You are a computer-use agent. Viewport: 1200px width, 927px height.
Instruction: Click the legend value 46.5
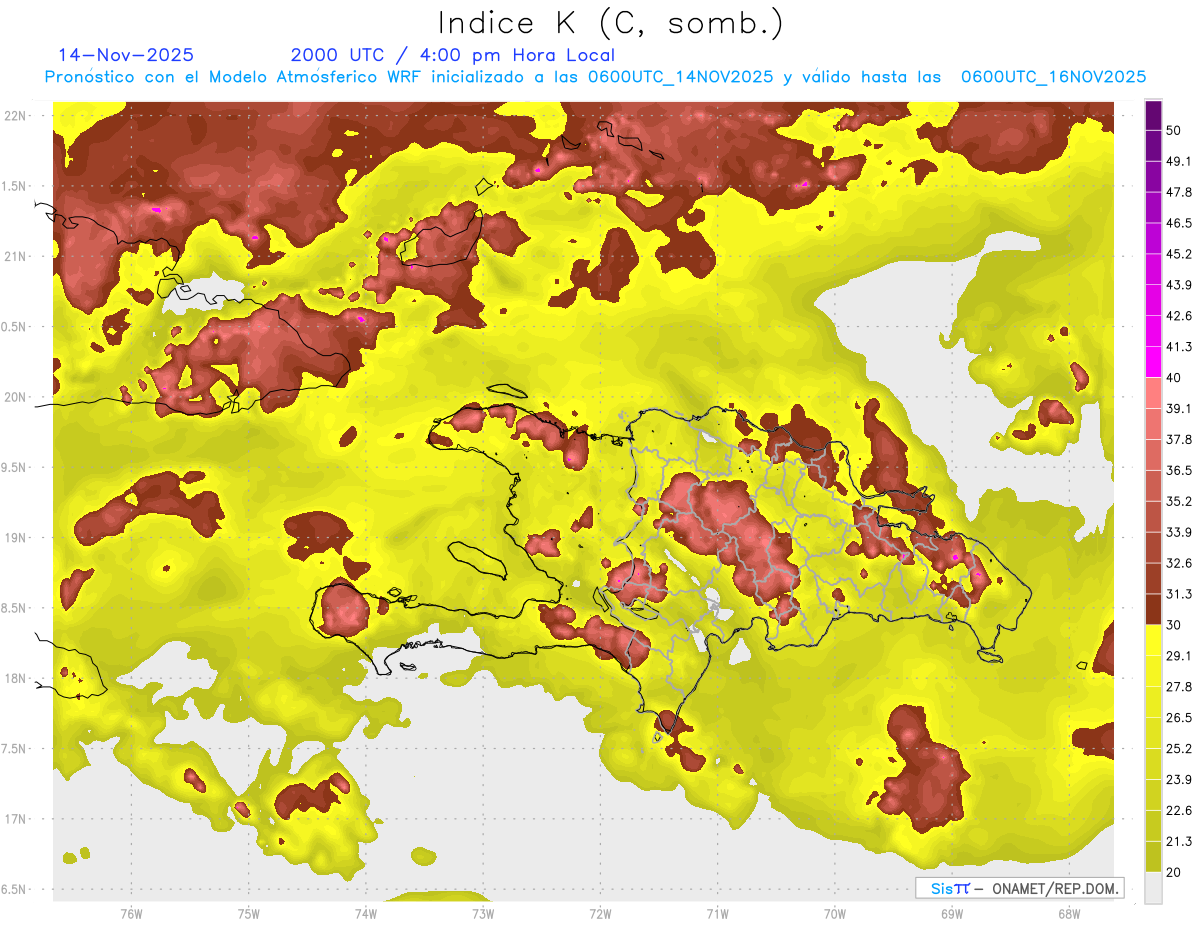click(x=1179, y=223)
